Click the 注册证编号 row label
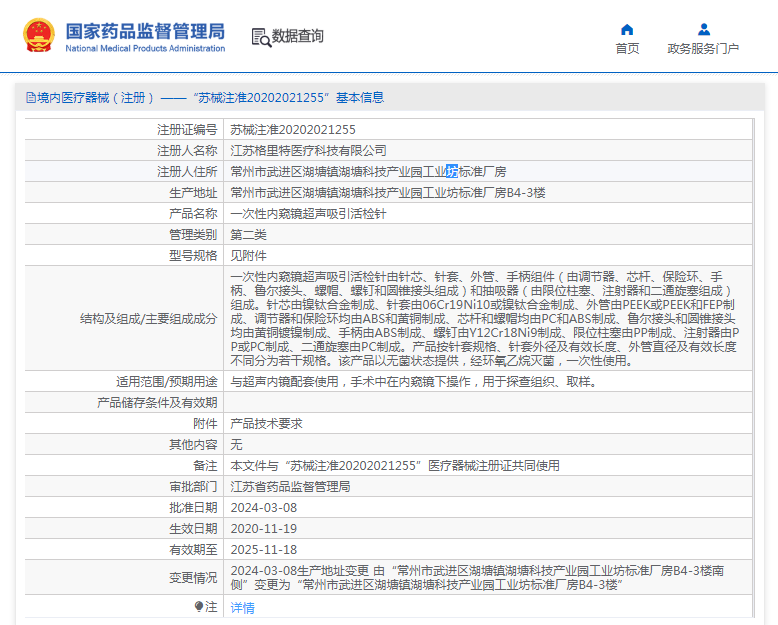Image resolution: width=778 pixels, height=625 pixels. click(x=187, y=130)
